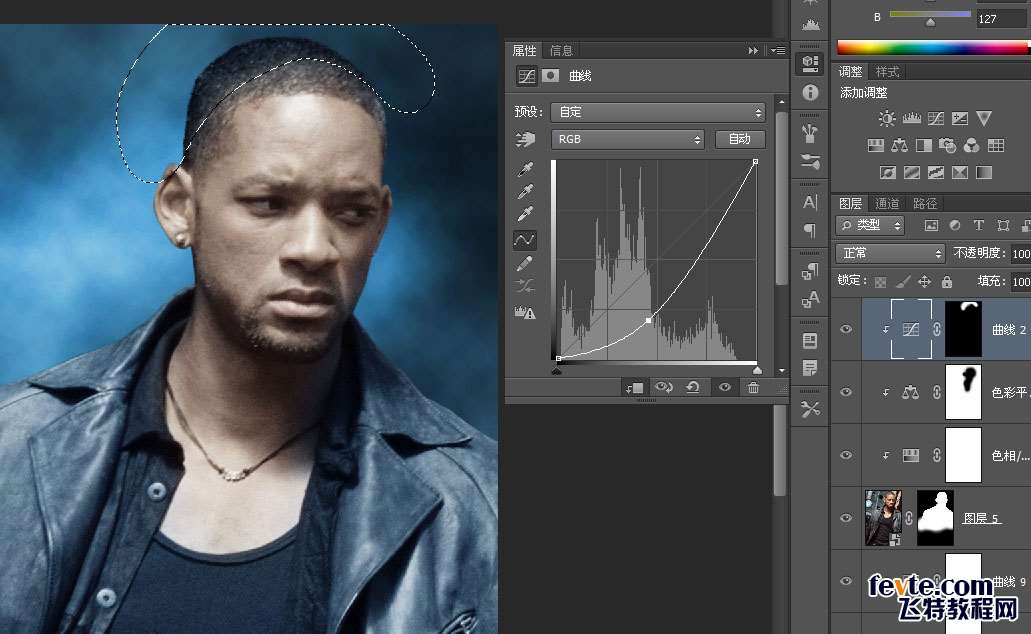Image resolution: width=1031 pixels, height=634 pixels.
Task: Open the 预设 preset dropdown showing 自定
Action: pyautogui.click(x=658, y=112)
